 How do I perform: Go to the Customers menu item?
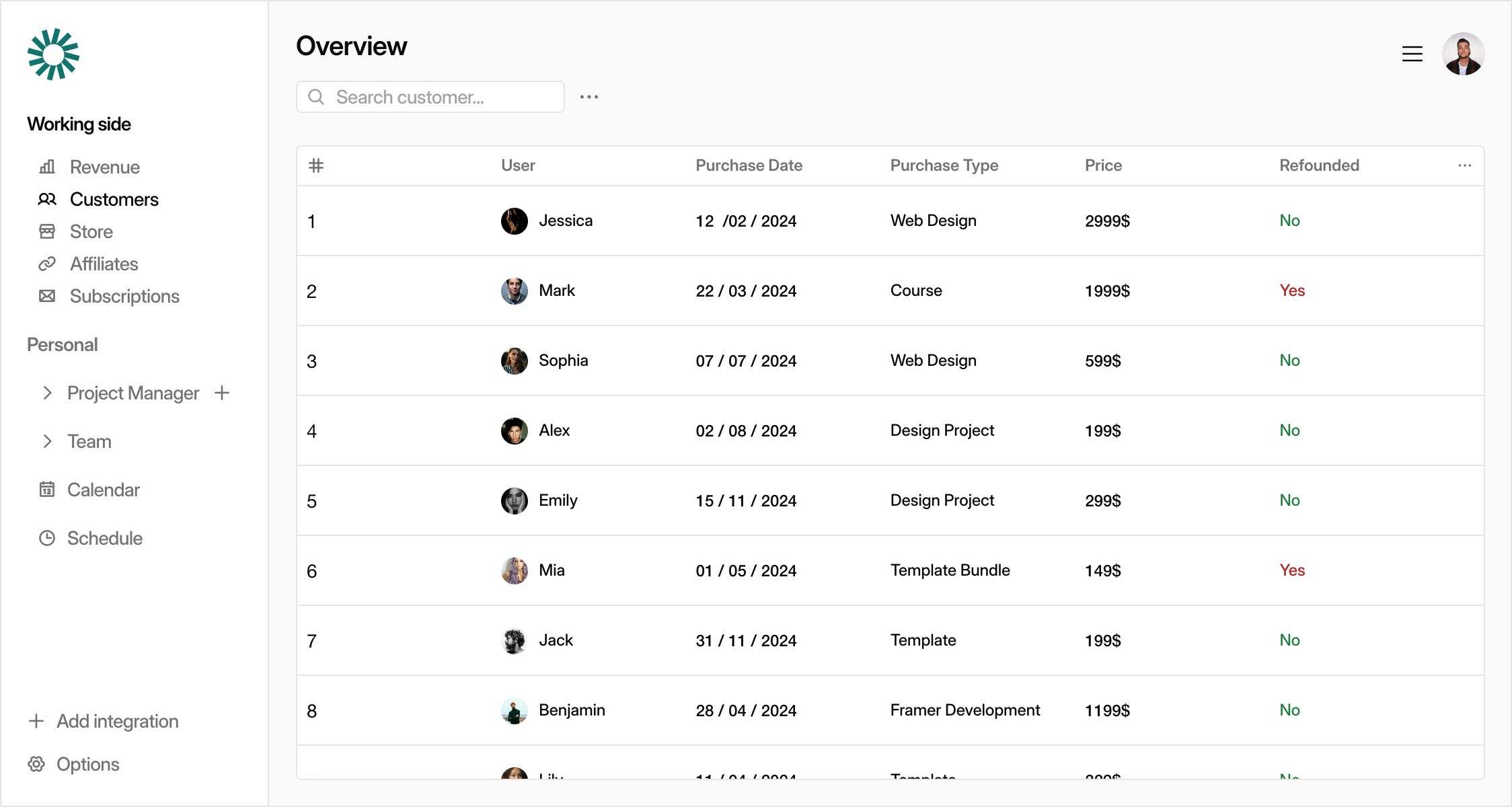[99, 199]
